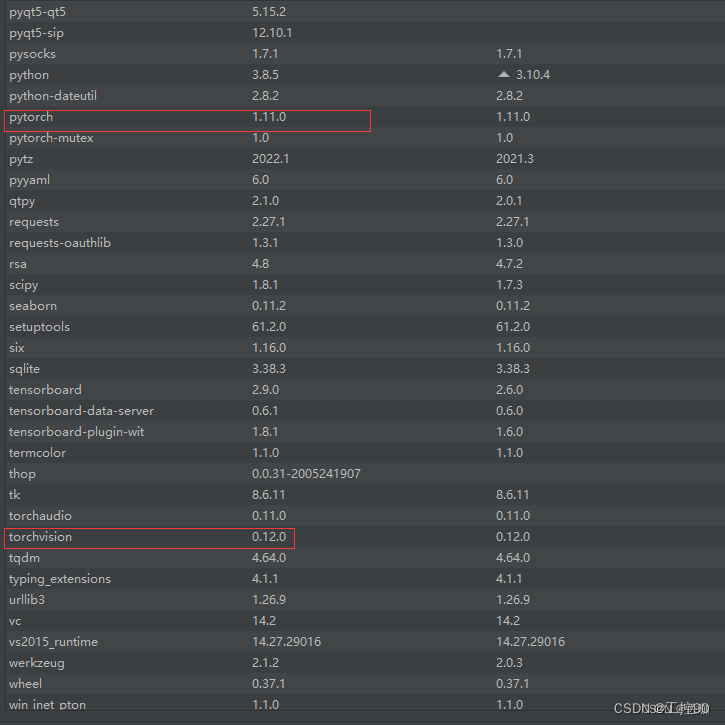The height and width of the screenshot is (725, 725).
Task: Select the vc package name
Action: point(15,621)
